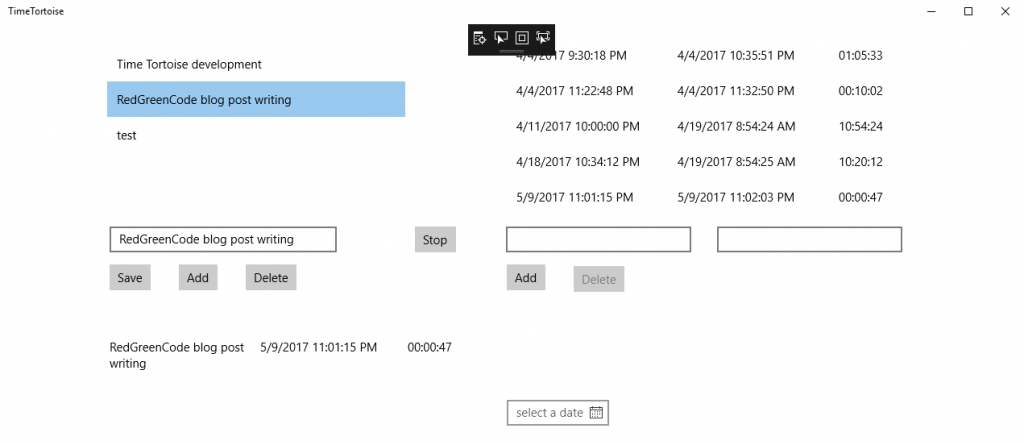The image size is (1024, 445).
Task: Focus the end time input field
Action: click(x=809, y=240)
